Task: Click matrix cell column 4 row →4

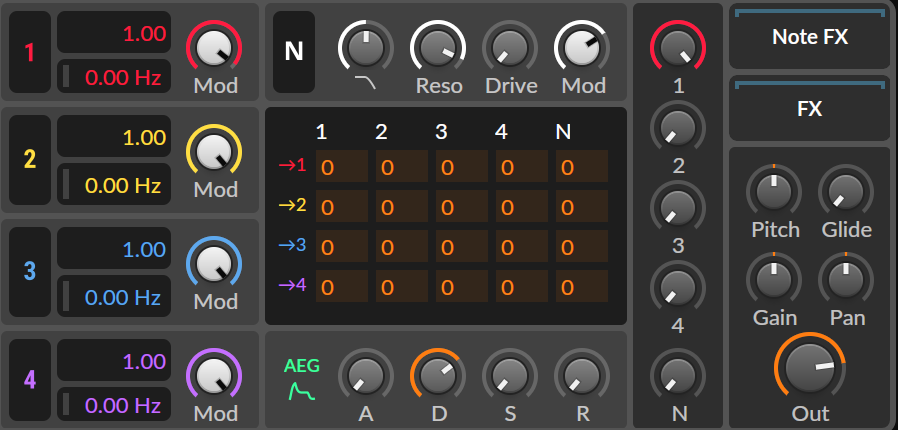Action: point(522,286)
